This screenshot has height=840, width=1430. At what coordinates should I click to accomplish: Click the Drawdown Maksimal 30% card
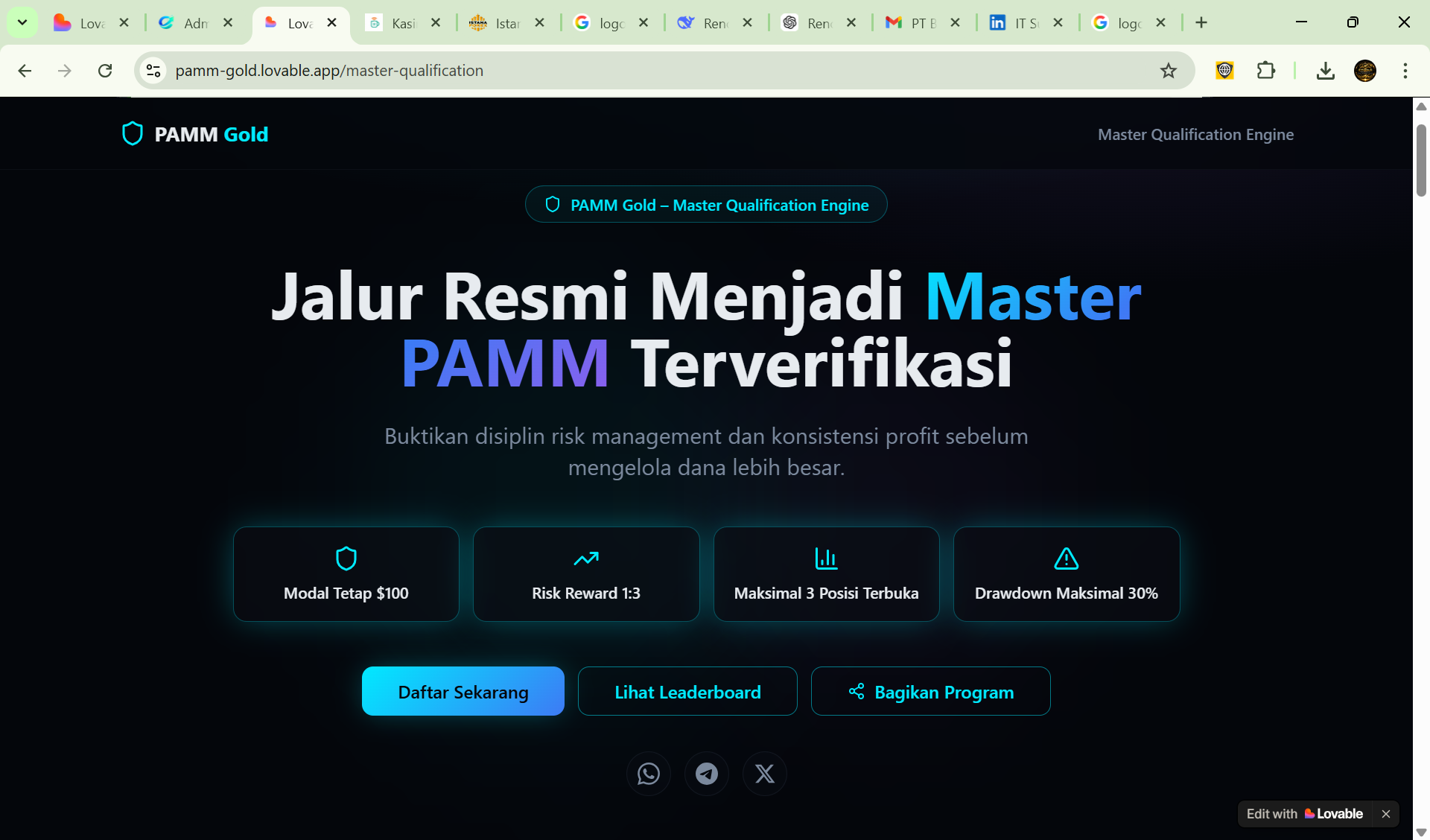pyautogui.click(x=1067, y=574)
